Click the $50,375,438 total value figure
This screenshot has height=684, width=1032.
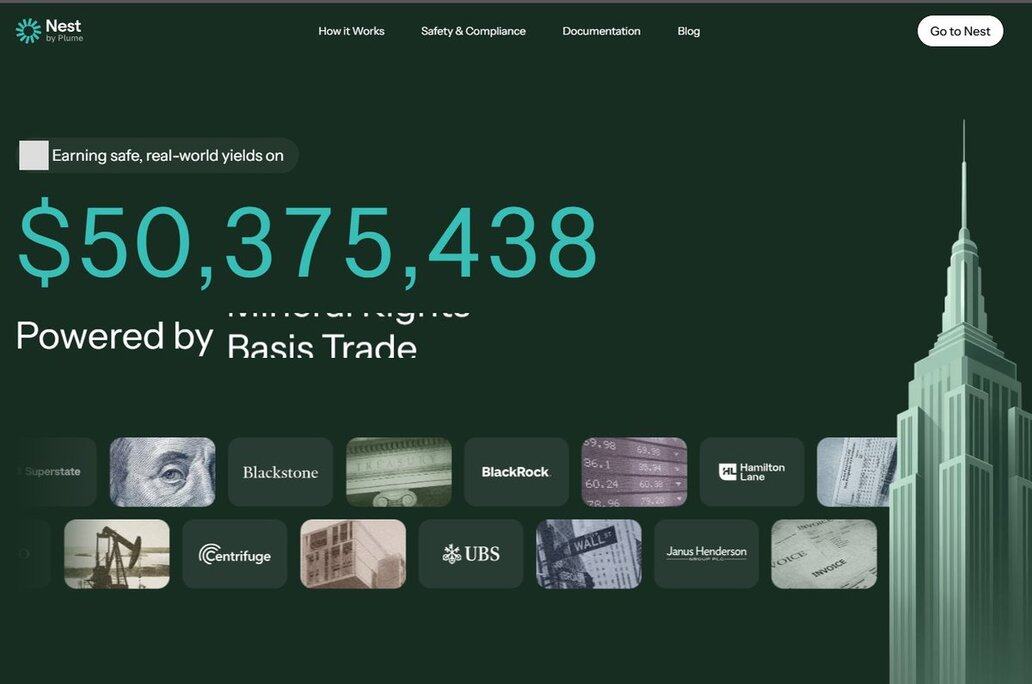coord(308,243)
